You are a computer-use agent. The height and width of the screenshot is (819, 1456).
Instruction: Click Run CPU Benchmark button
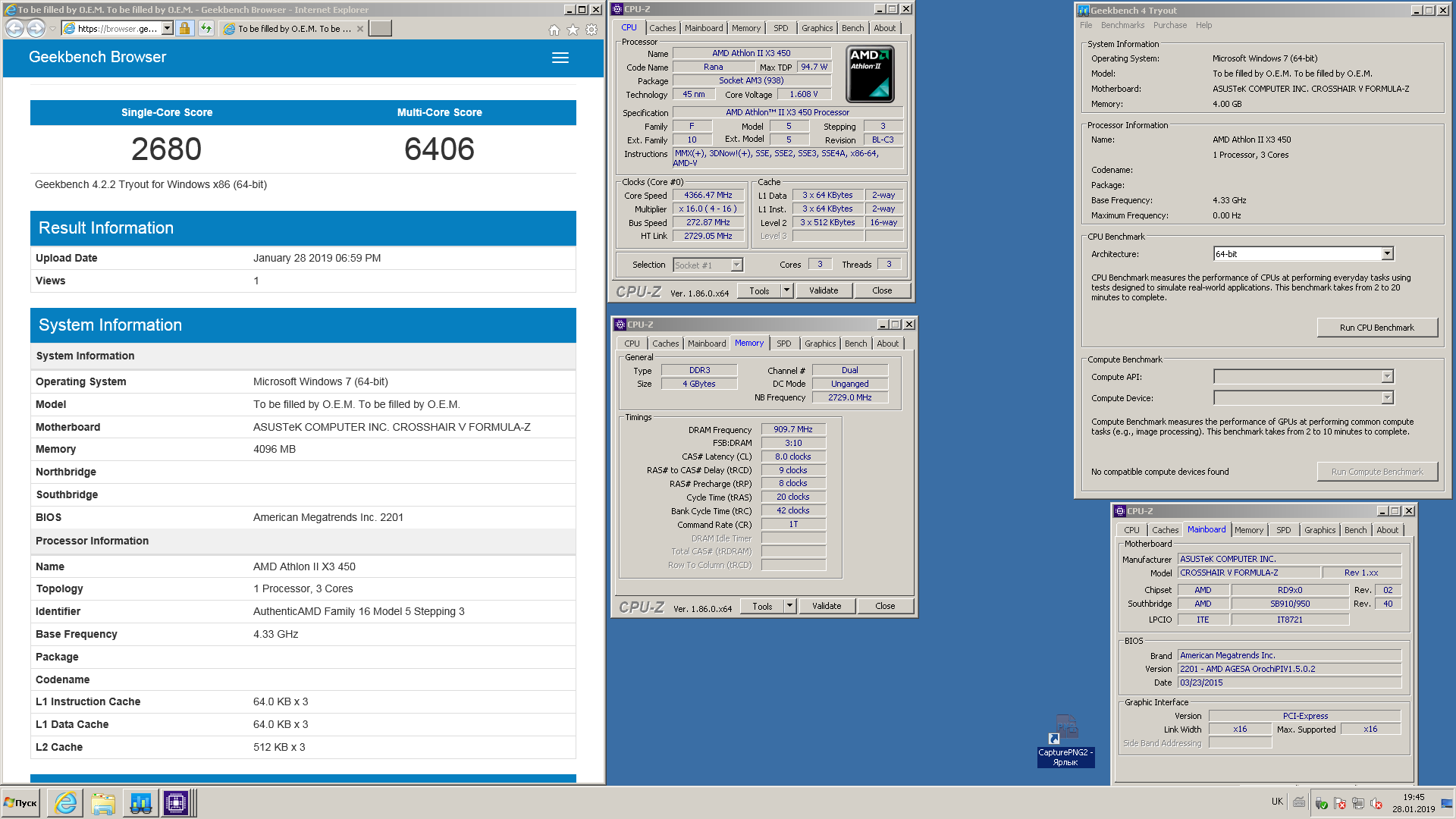1376,328
